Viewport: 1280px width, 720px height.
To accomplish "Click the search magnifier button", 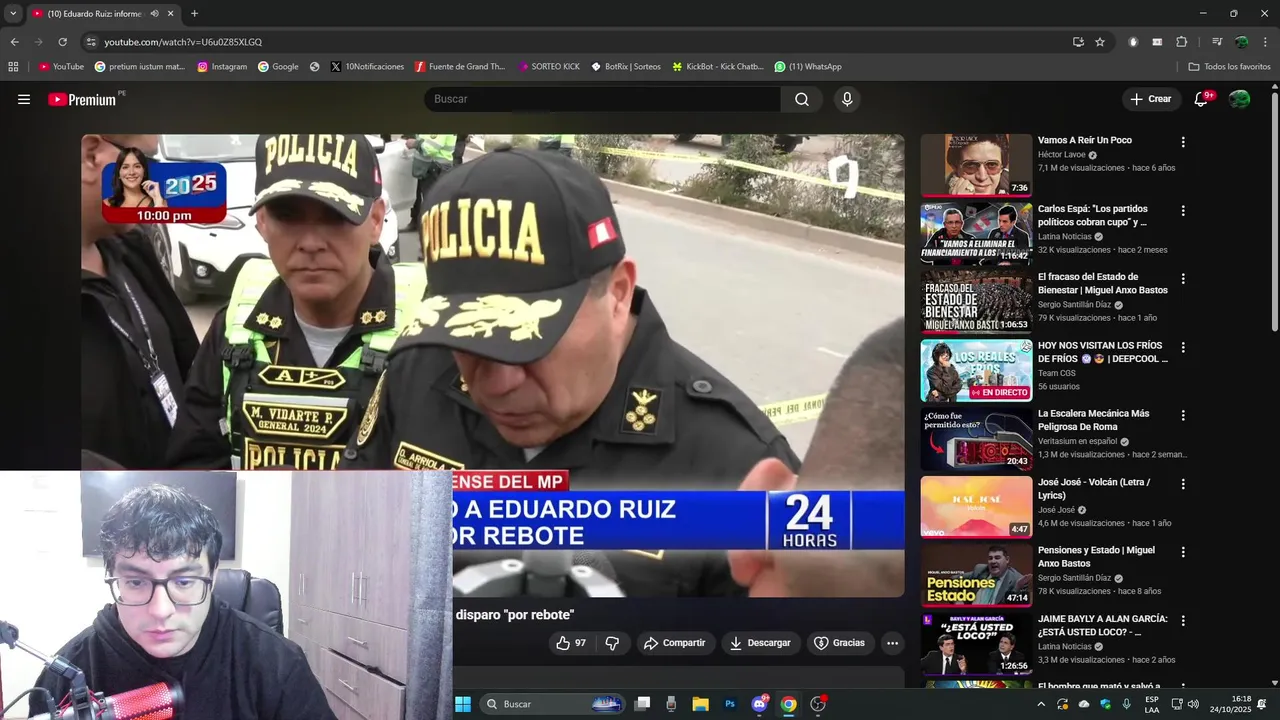I will click(x=802, y=99).
